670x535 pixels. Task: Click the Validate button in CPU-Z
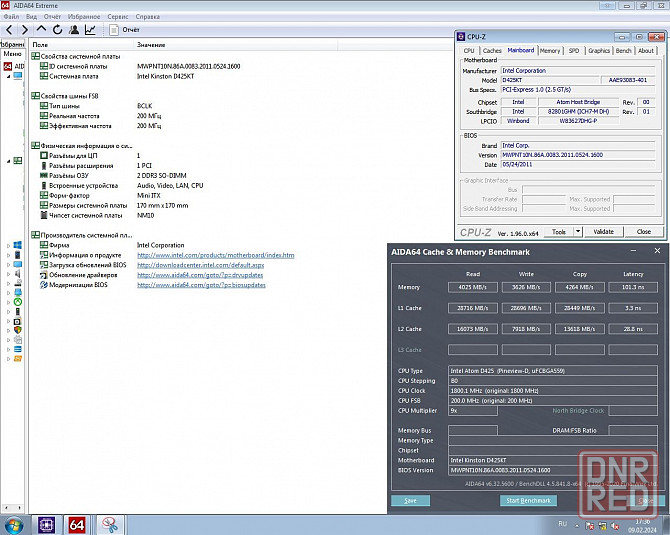pyautogui.click(x=603, y=231)
